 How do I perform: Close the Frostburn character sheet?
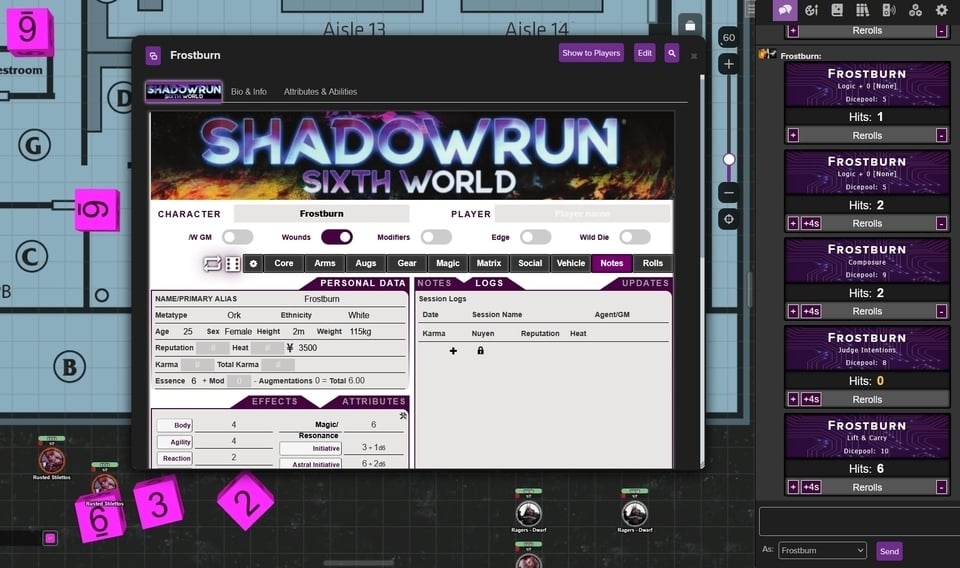694,56
